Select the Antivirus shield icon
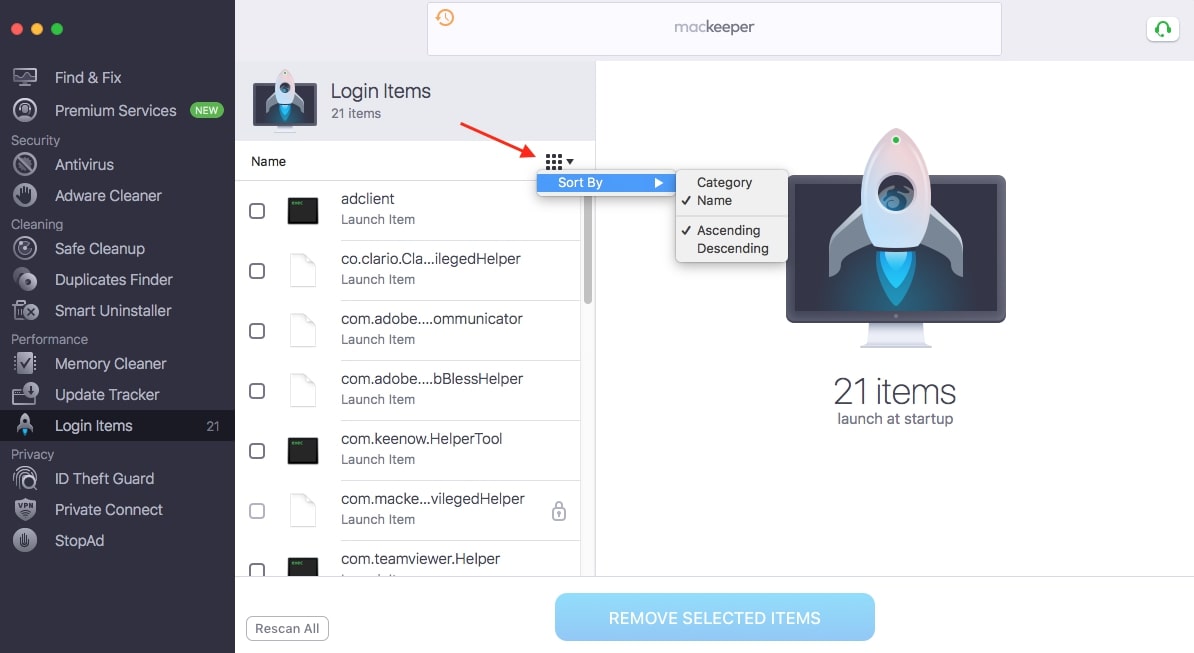 [24, 164]
